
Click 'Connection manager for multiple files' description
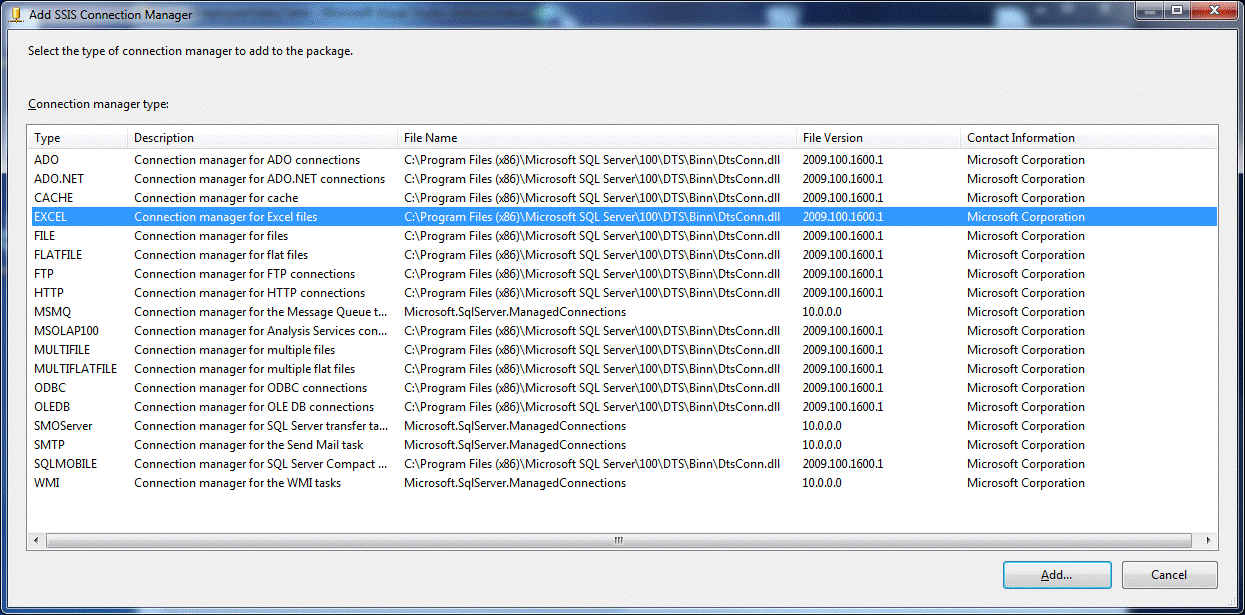pyautogui.click(x=234, y=350)
